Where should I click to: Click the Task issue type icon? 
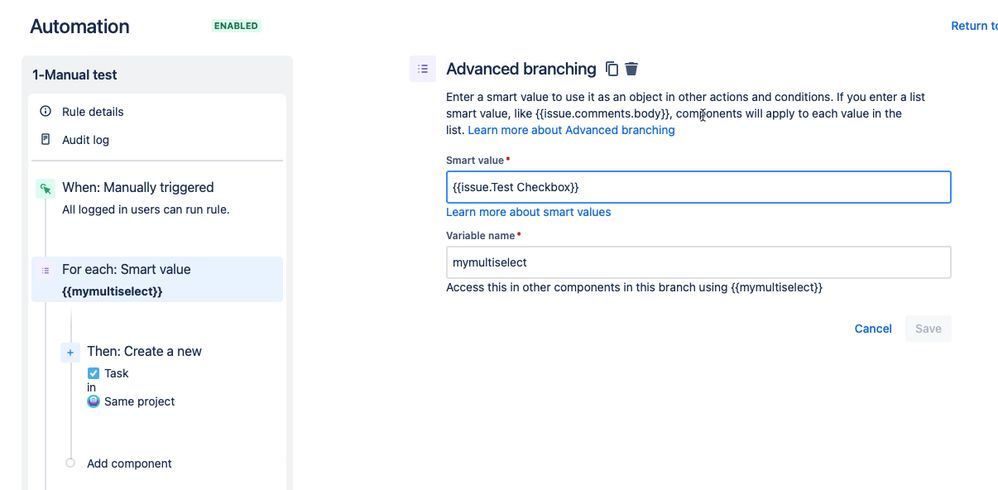click(94, 374)
